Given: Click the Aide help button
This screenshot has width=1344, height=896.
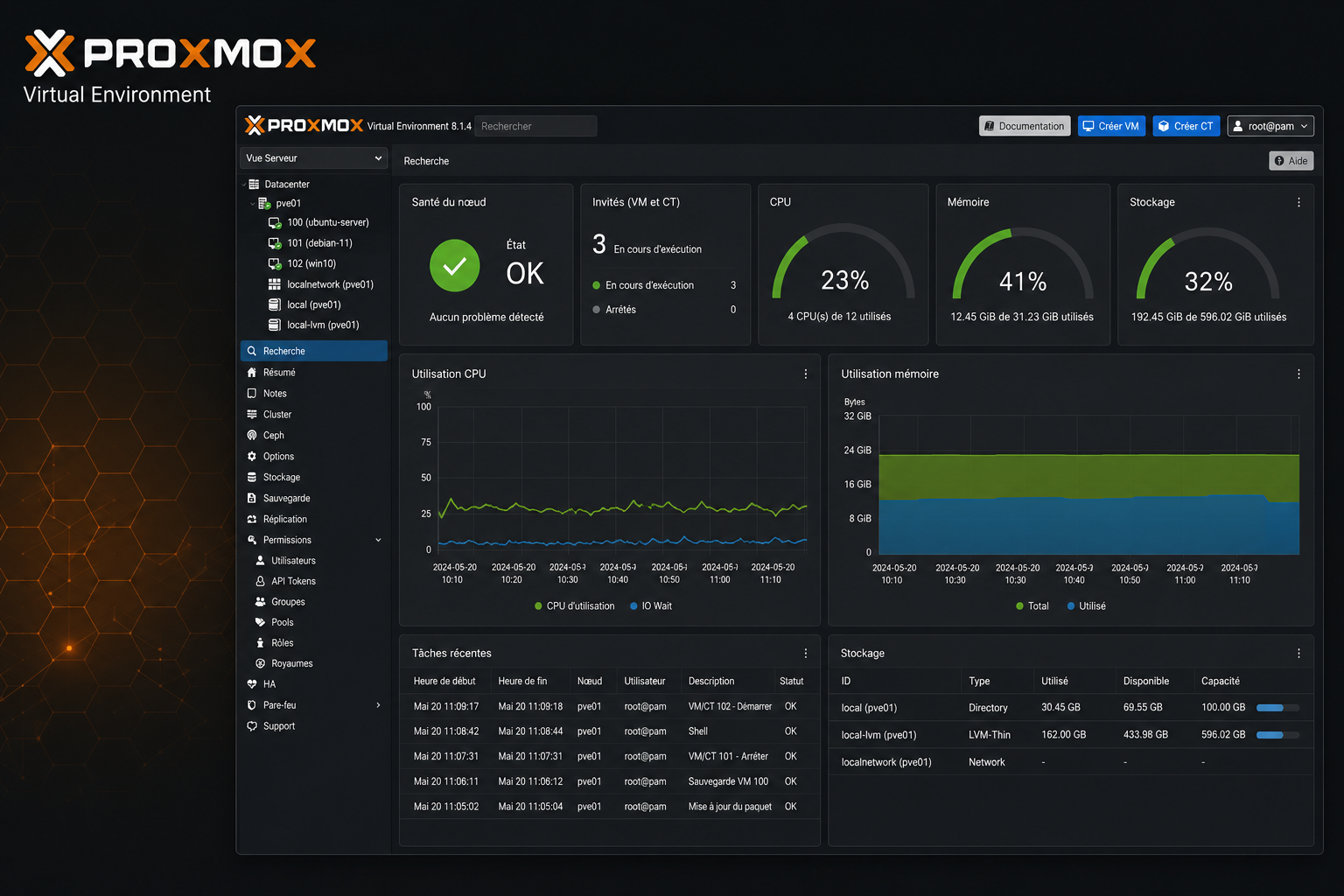Looking at the screenshot, I should tap(1291, 161).
